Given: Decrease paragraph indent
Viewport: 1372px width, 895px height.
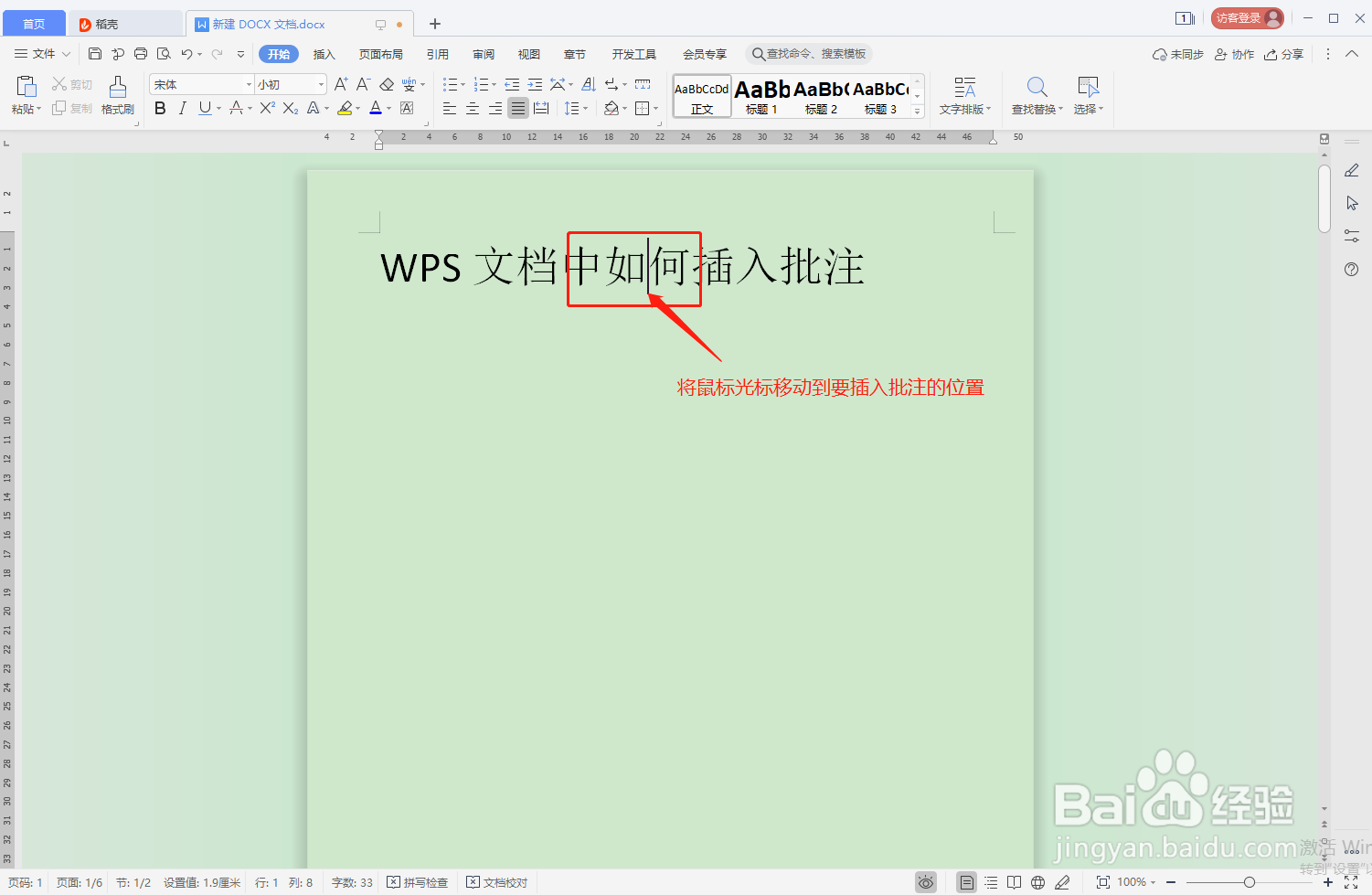Looking at the screenshot, I should pyautogui.click(x=512, y=84).
